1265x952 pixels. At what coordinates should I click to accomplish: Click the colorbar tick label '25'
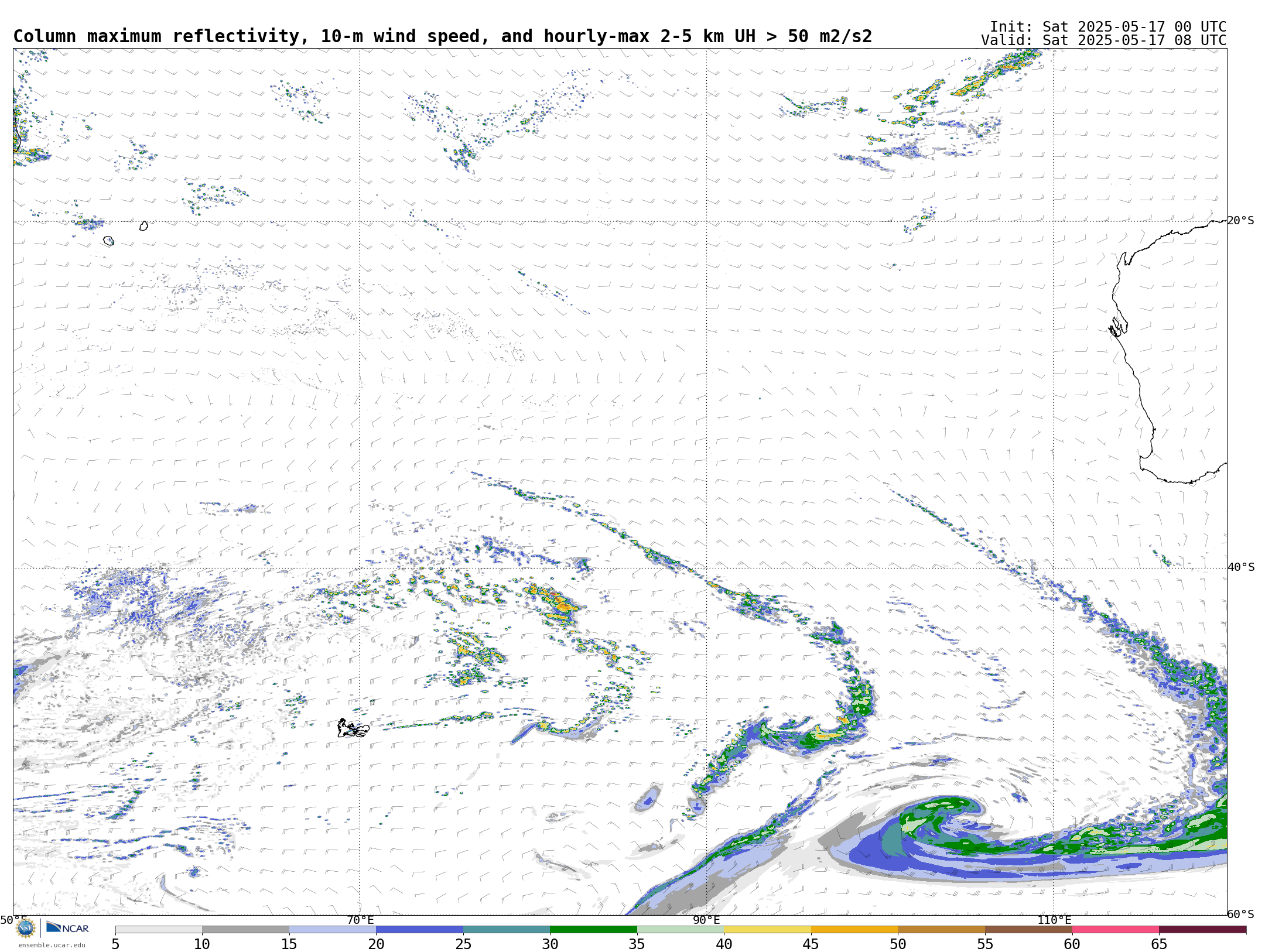[463, 944]
